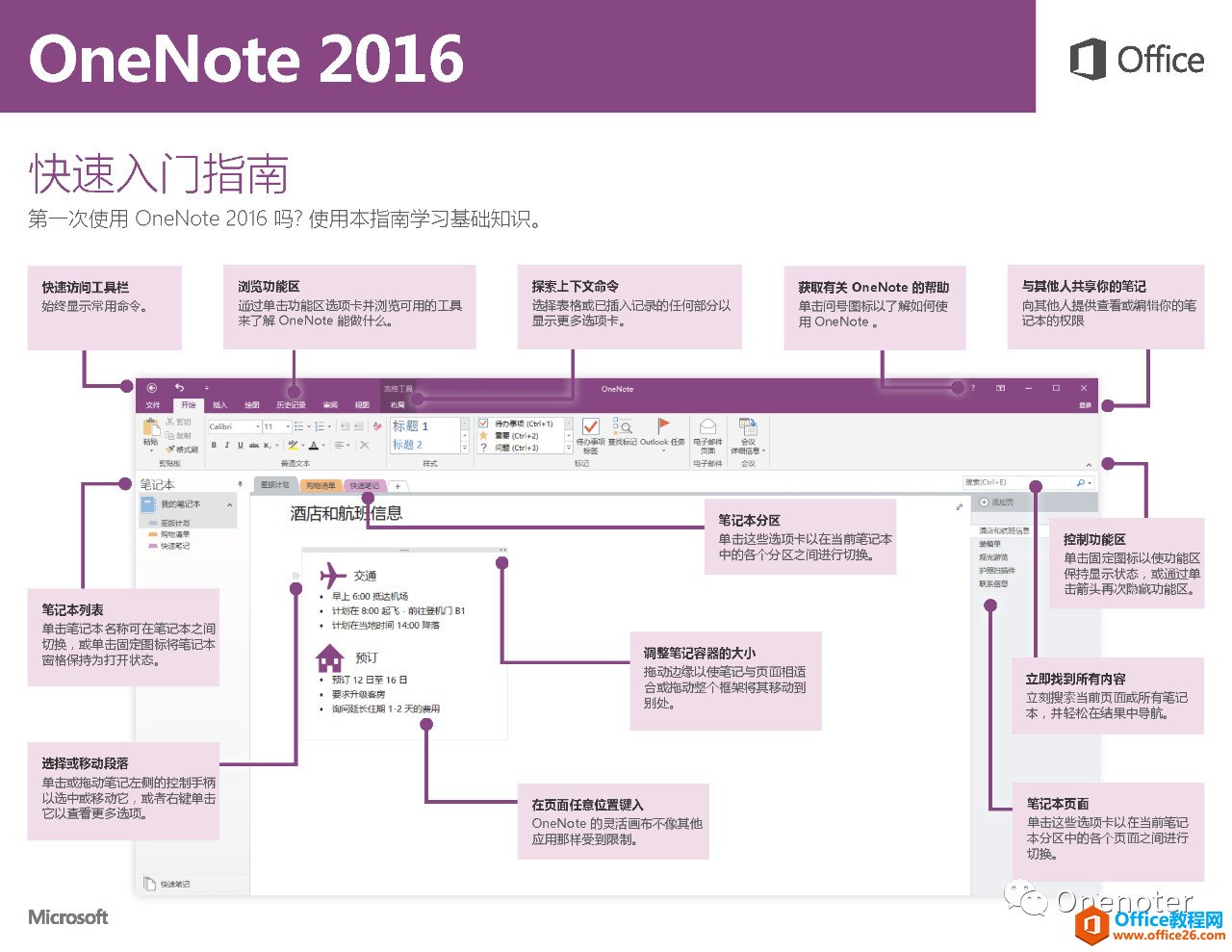Click the Ribbon Display Options icon
The width and height of the screenshot is (1232, 952).
[x=1000, y=388]
